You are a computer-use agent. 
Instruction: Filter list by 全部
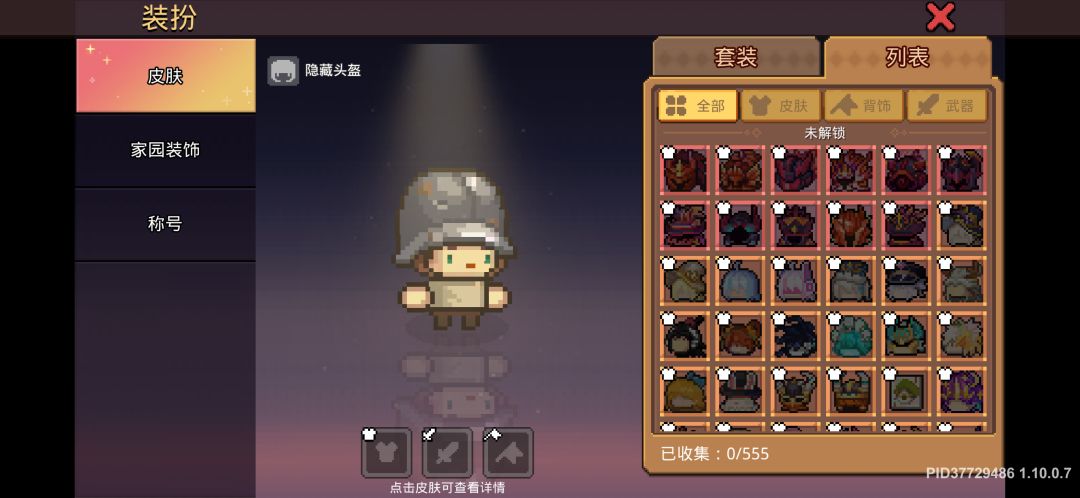click(x=698, y=106)
